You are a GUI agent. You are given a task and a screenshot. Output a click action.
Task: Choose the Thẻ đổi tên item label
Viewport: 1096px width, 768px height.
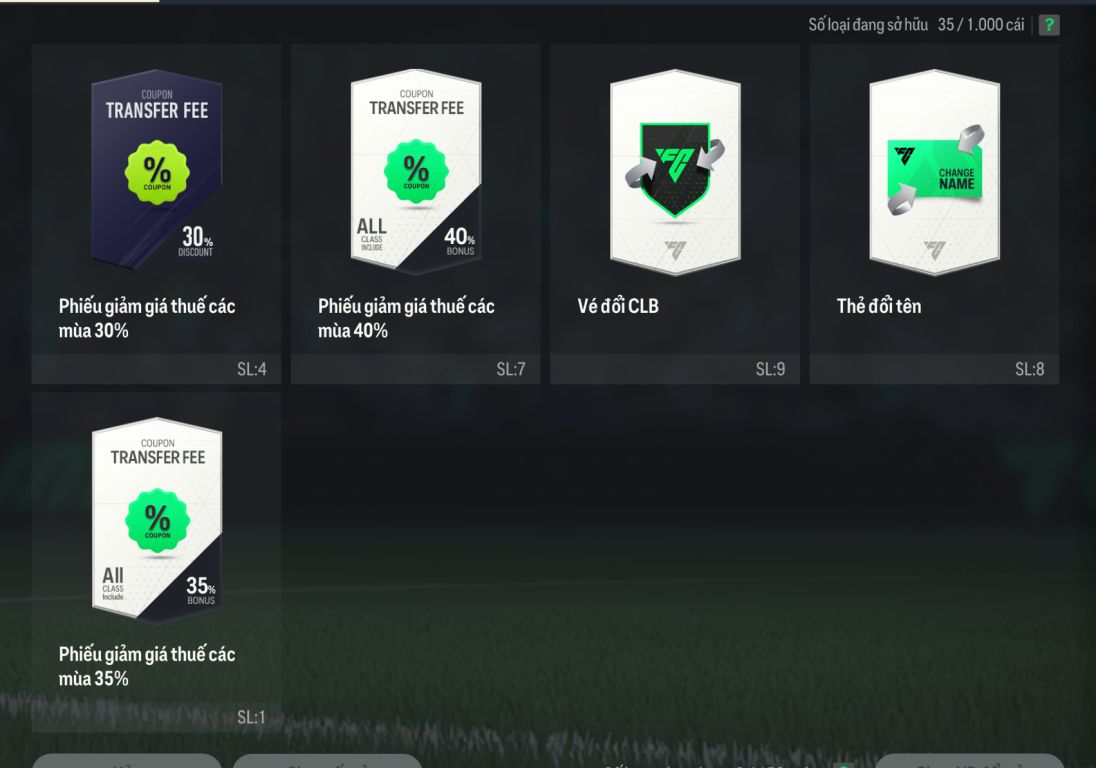879,306
